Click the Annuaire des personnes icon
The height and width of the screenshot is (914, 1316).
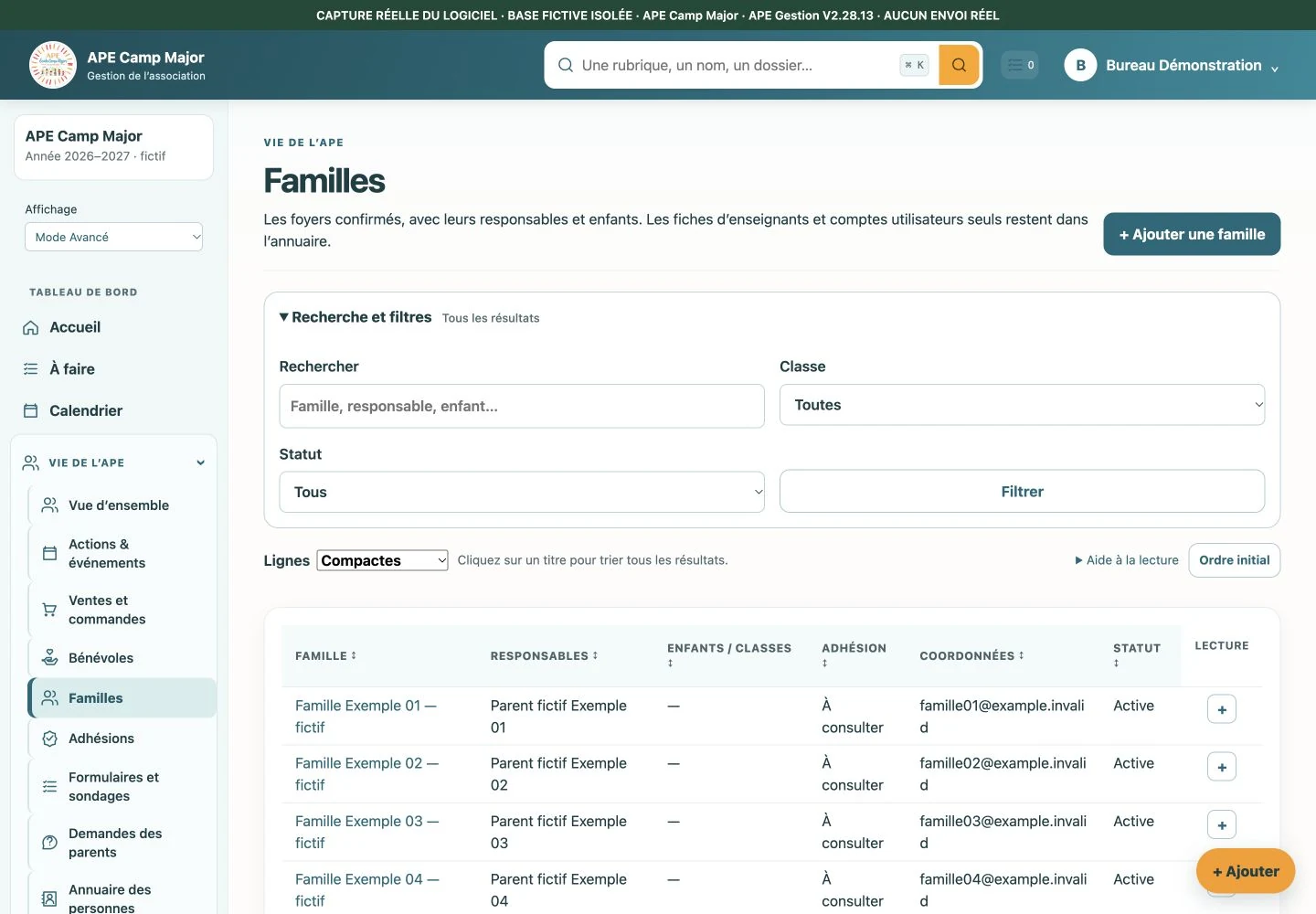pyautogui.click(x=50, y=898)
